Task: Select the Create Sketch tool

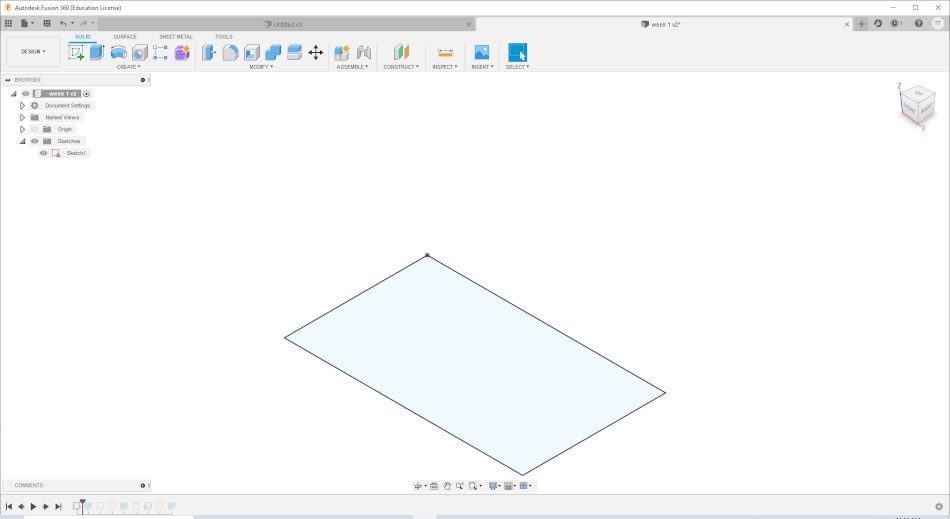Action: (76, 53)
